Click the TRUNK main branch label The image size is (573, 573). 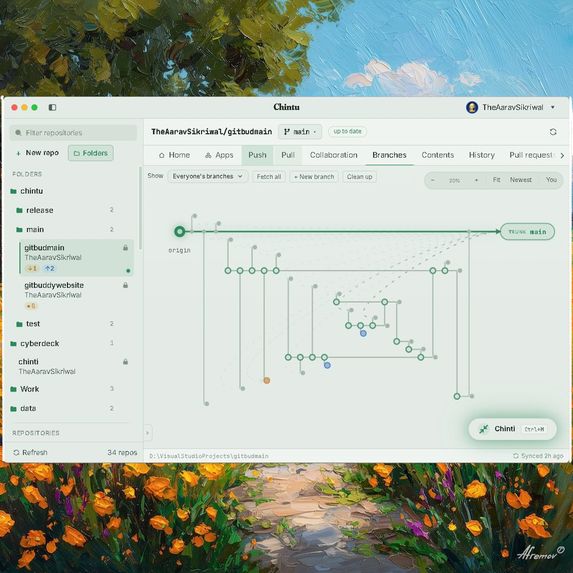(x=527, y=232)
